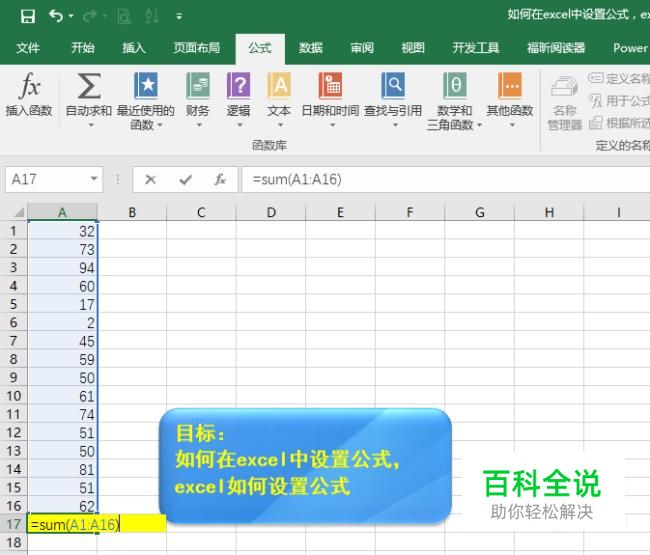Select column A header
The width and height of the screenshot is (650, 555).
click(62, 212)
